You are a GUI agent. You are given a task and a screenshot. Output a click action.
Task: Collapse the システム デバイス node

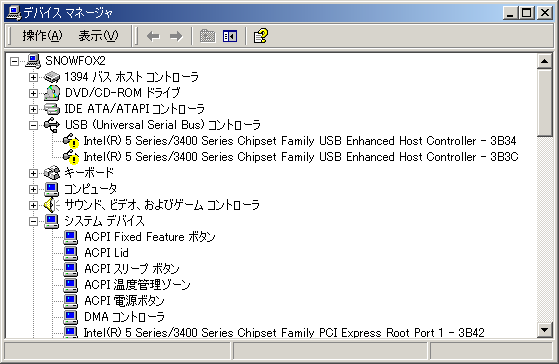33,221
